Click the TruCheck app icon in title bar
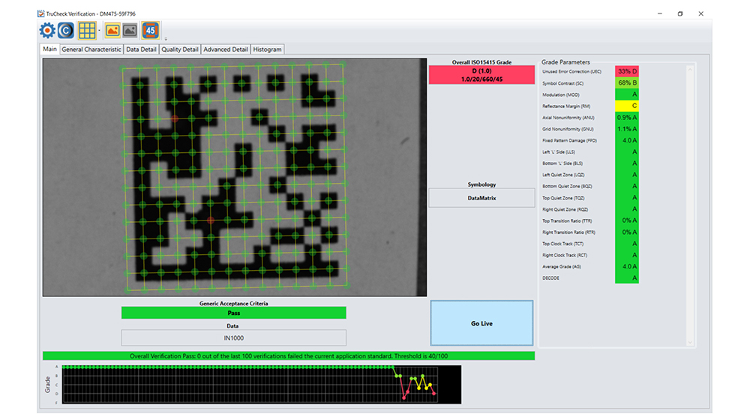This screenshot has height=418, width=750. pyautogui.click(x=41, y=13)
